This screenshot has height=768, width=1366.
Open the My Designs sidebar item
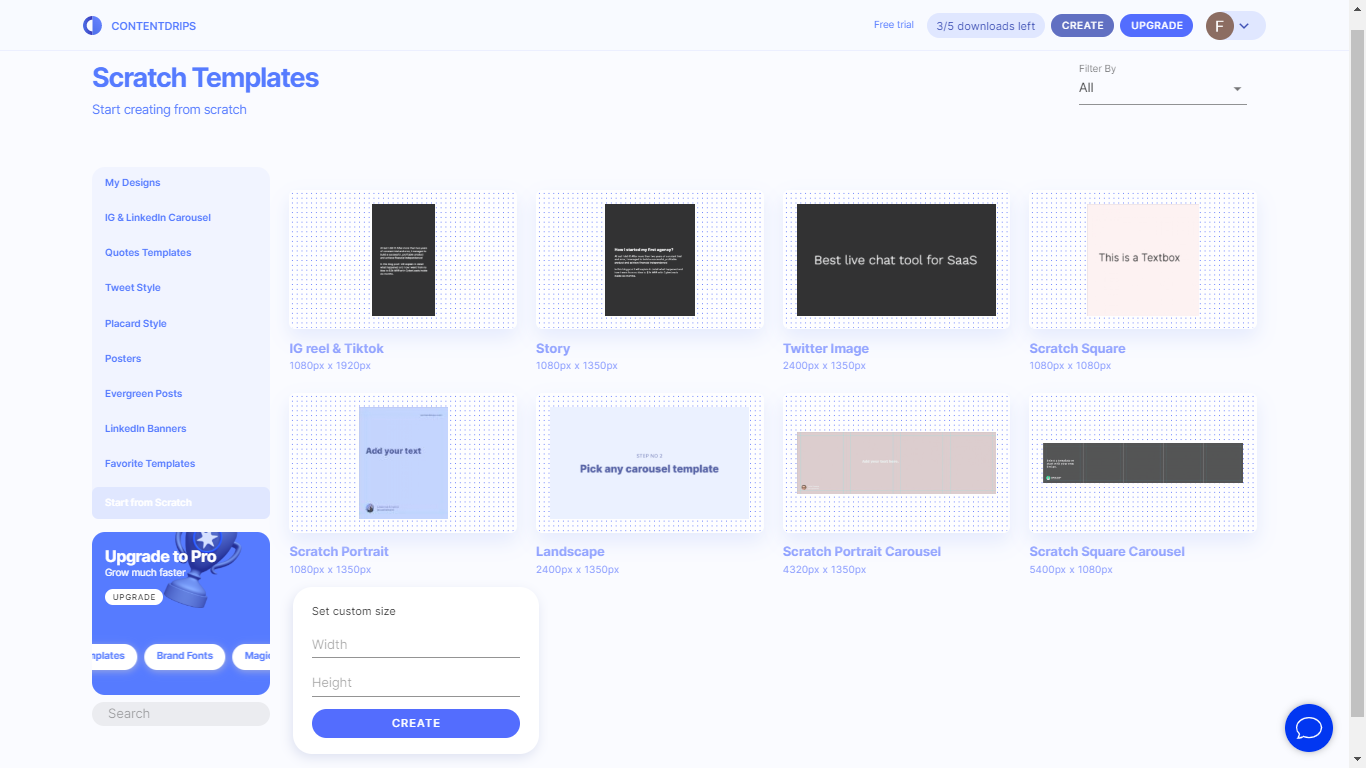tap(133, 183)
